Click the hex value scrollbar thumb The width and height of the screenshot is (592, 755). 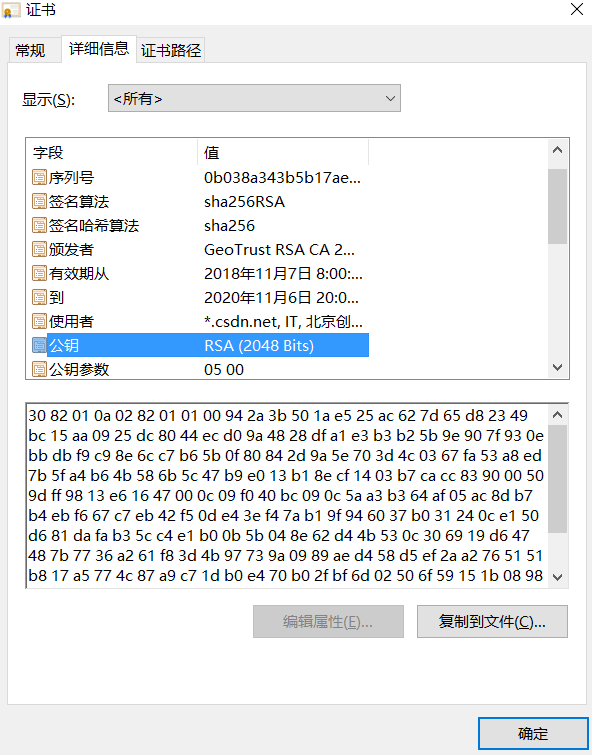[557, 479]
